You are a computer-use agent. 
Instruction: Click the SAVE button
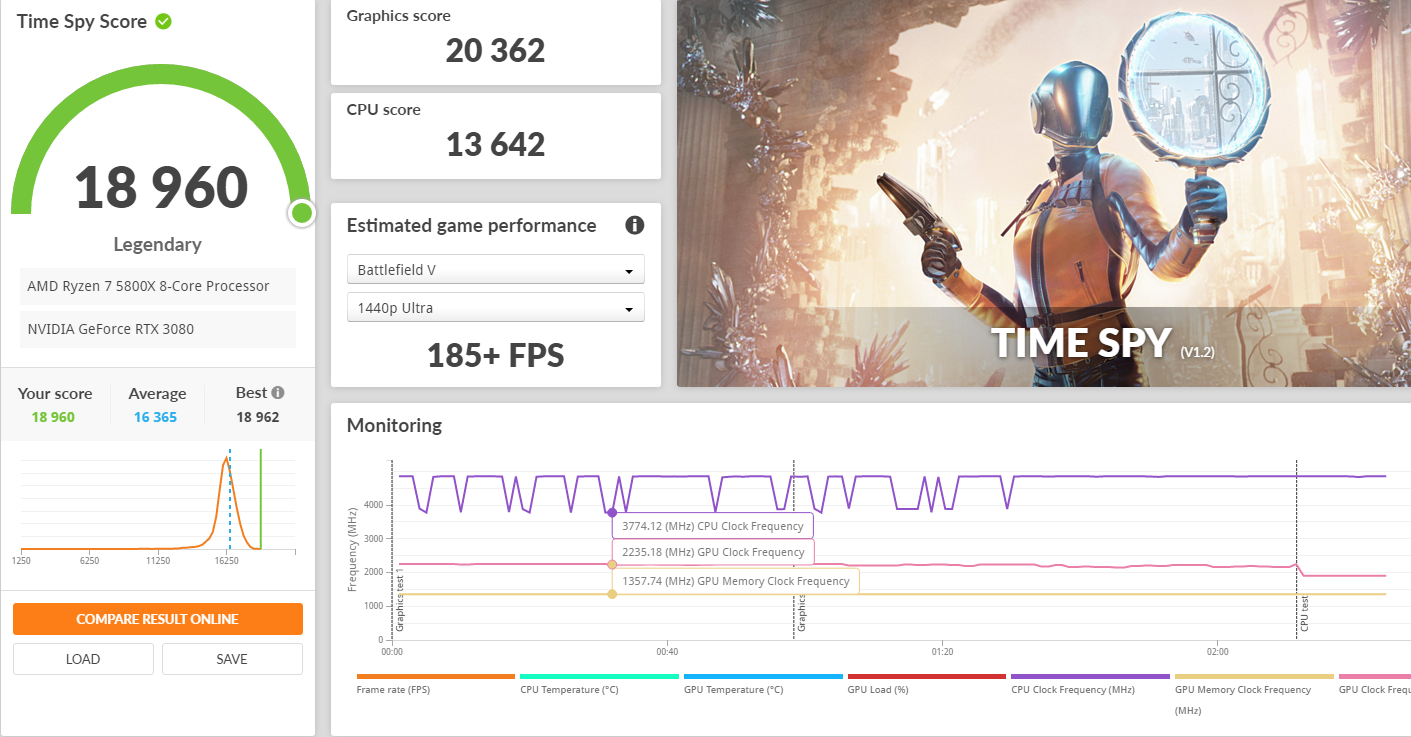click(x=232, y=659)
